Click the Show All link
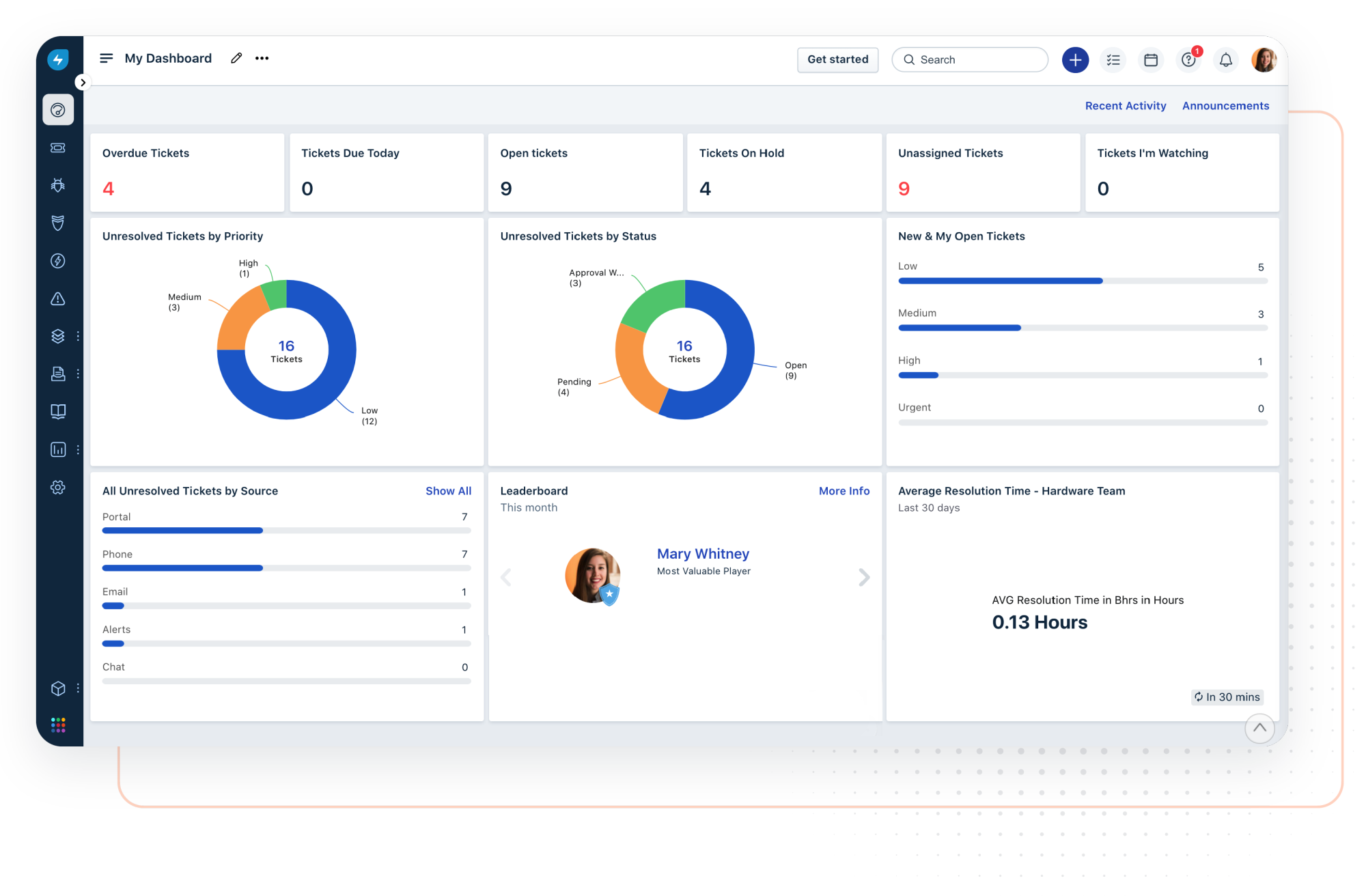The height and width of the screenshot is (896, 1366). pyautogui.click(x=448, y=491)
